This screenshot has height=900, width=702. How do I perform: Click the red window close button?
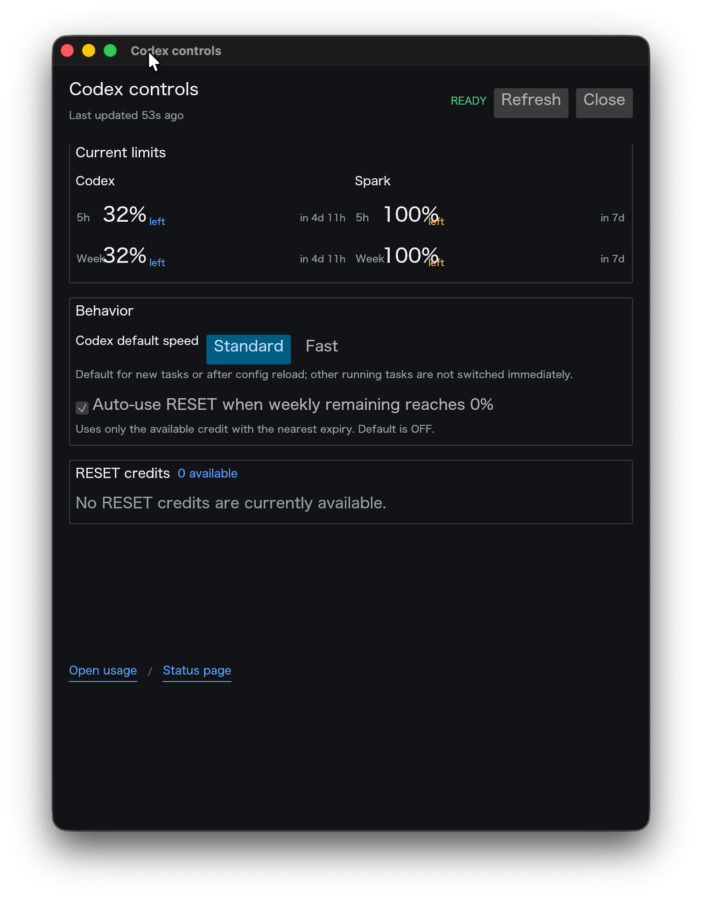(x=67, y=51)
